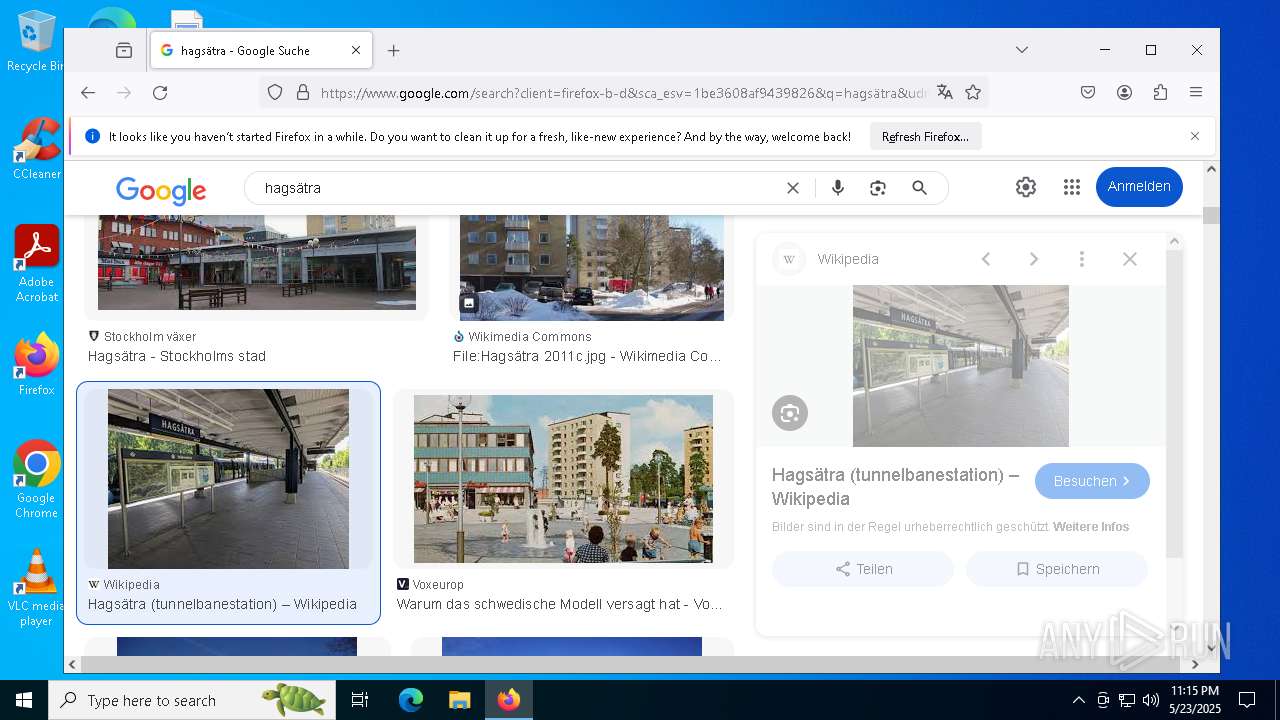Open Weitere Infos copyright link
Viewport: 1280px width, 720px height.
(1091, 527)
